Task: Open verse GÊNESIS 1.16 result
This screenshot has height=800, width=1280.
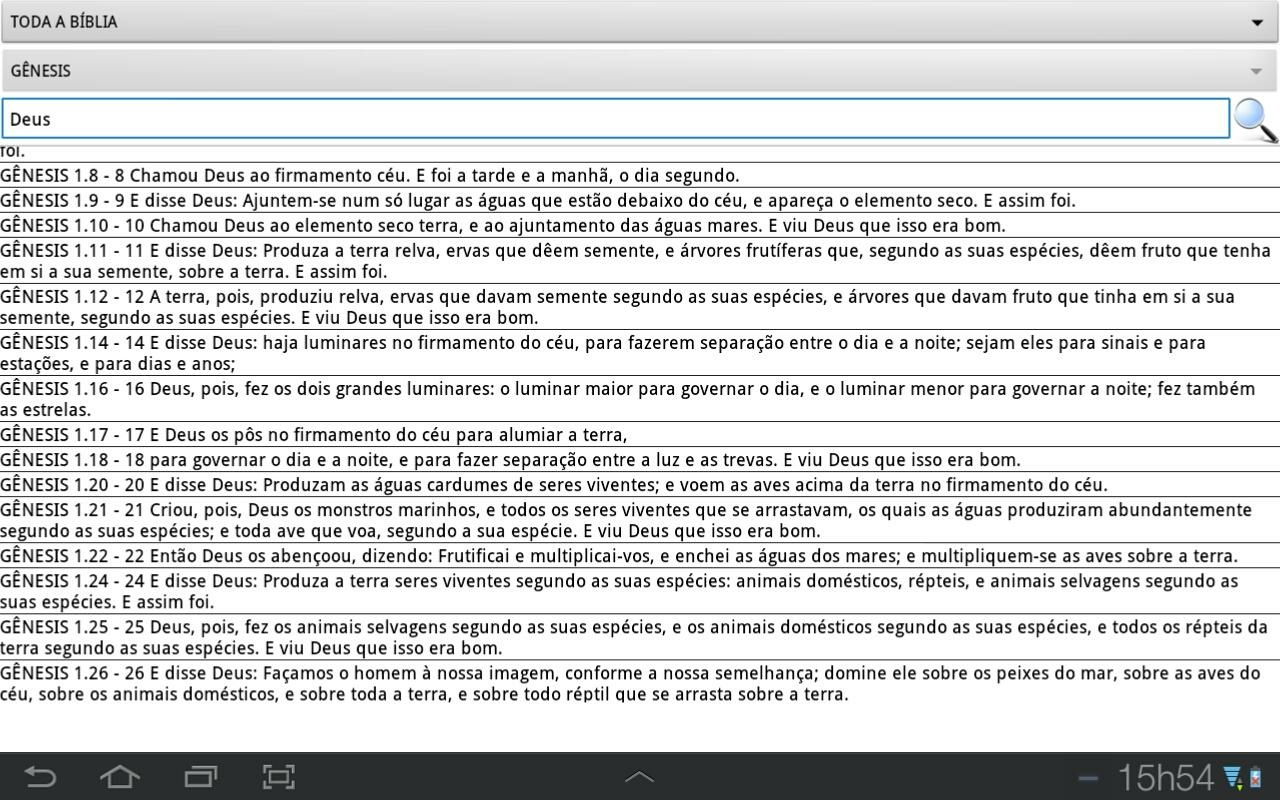Action: coord(640,399)
